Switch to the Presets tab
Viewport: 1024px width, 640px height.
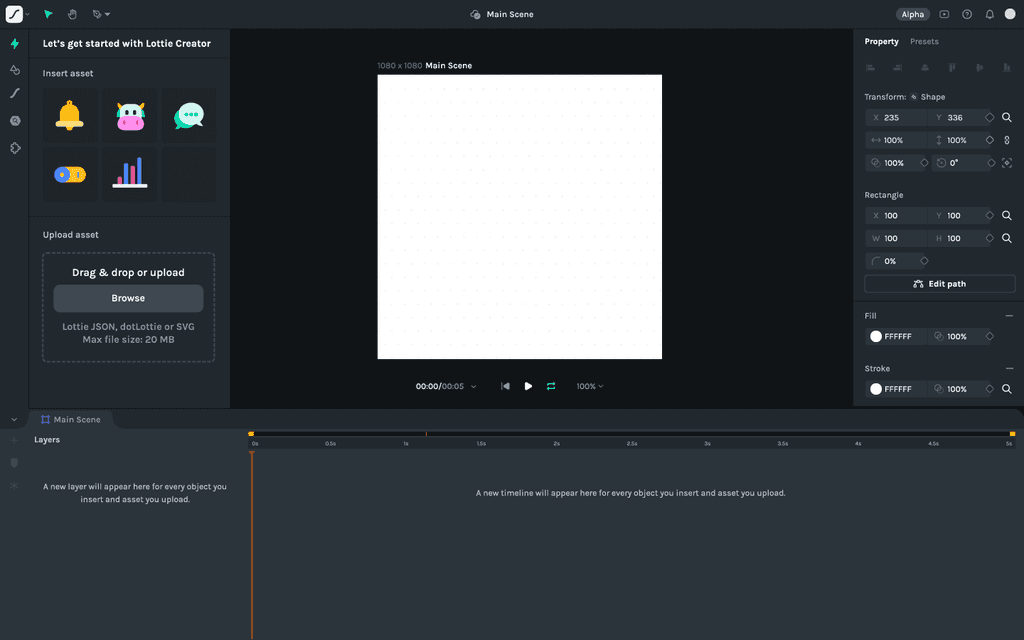pyautogui.click(x=924, y=41)
